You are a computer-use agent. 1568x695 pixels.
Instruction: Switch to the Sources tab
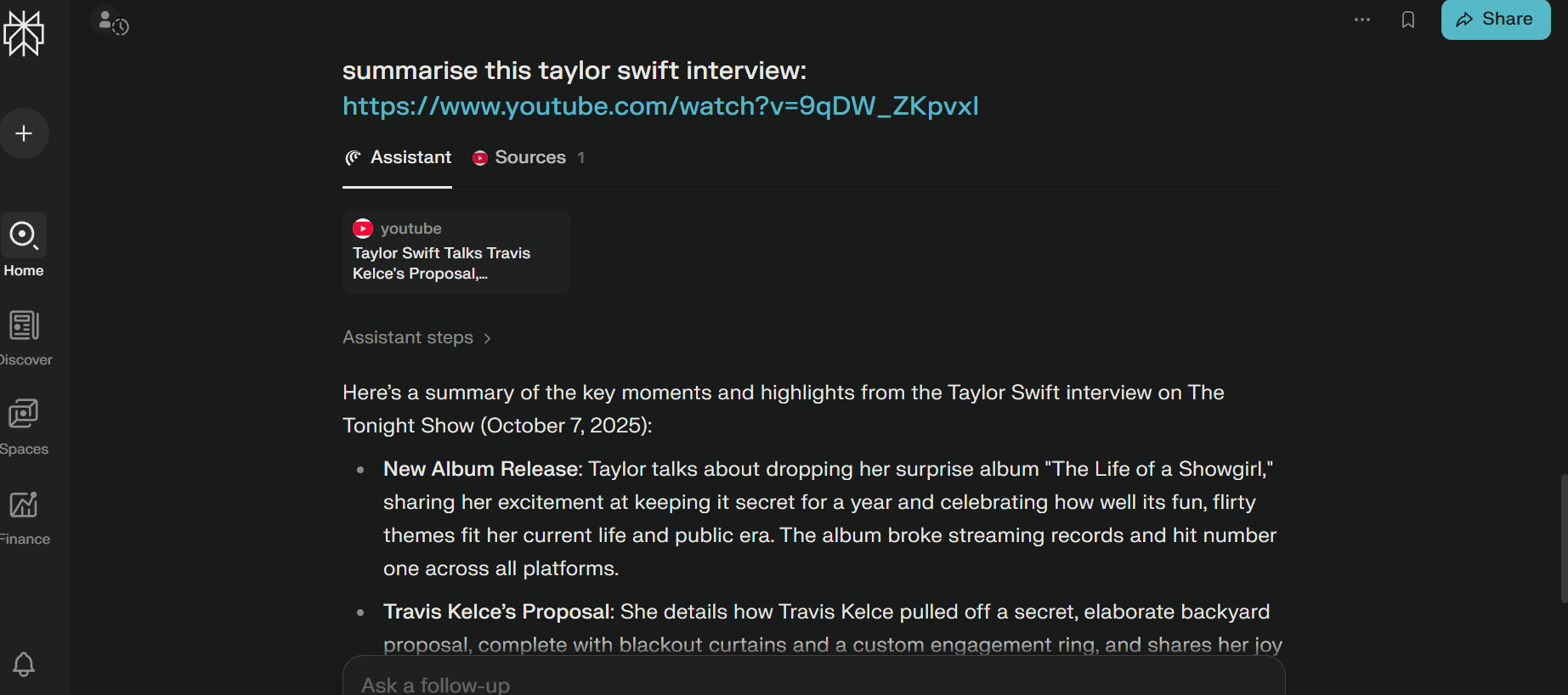528,158
